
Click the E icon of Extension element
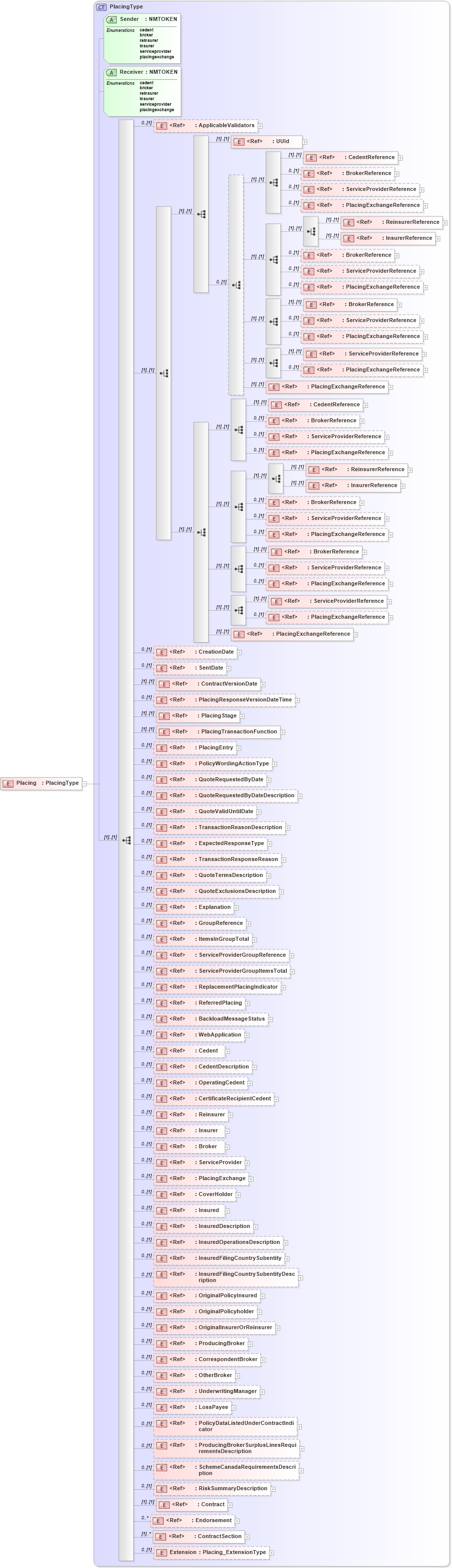coord(162,1553)
